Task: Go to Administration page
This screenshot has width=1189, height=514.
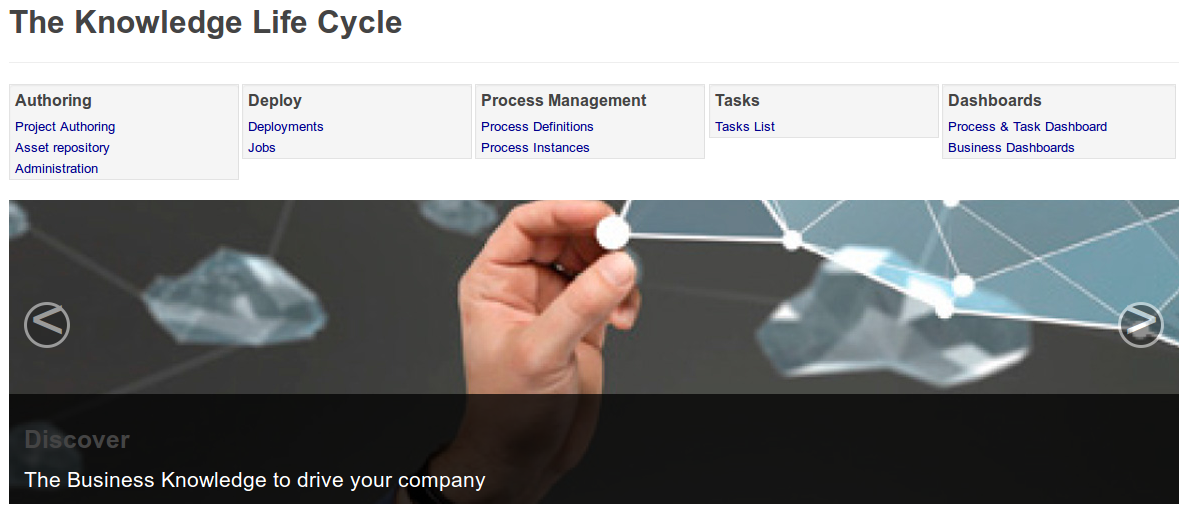Action: 57,169
